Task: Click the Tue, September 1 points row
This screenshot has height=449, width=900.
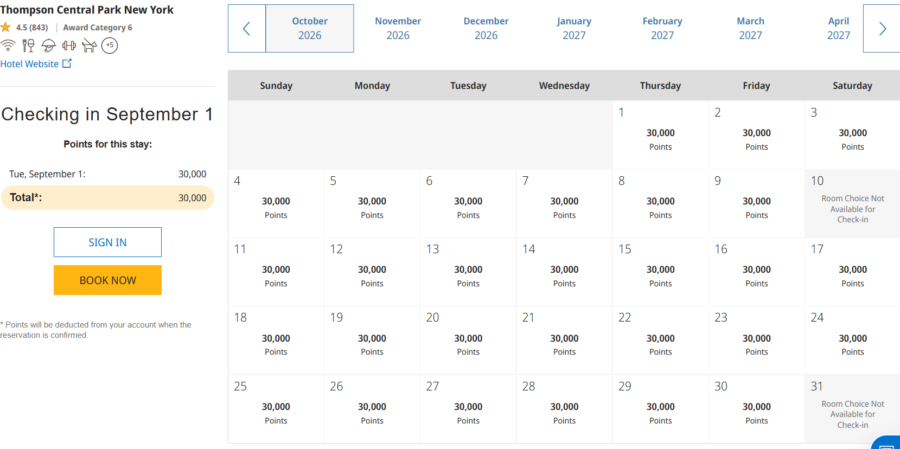Action: [x=108, y=174]
